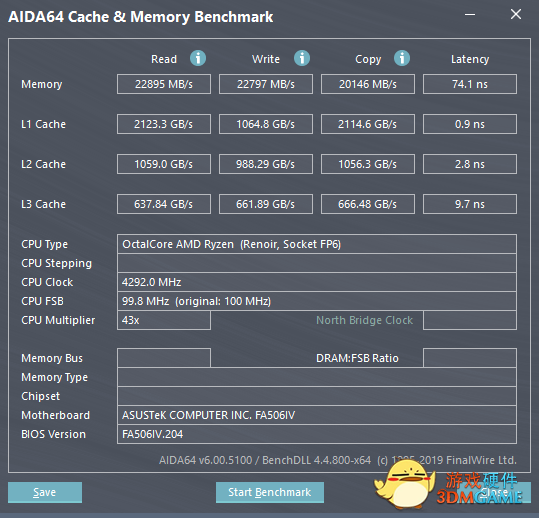539x518 pixels.
Task: Click the Copy column header
Action: click(368, 59)
